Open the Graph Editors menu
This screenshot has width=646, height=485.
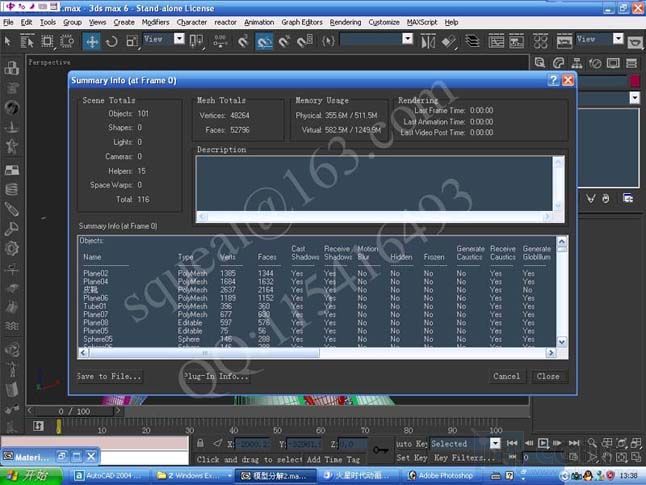pyautogui.click(x=302, y=22)
